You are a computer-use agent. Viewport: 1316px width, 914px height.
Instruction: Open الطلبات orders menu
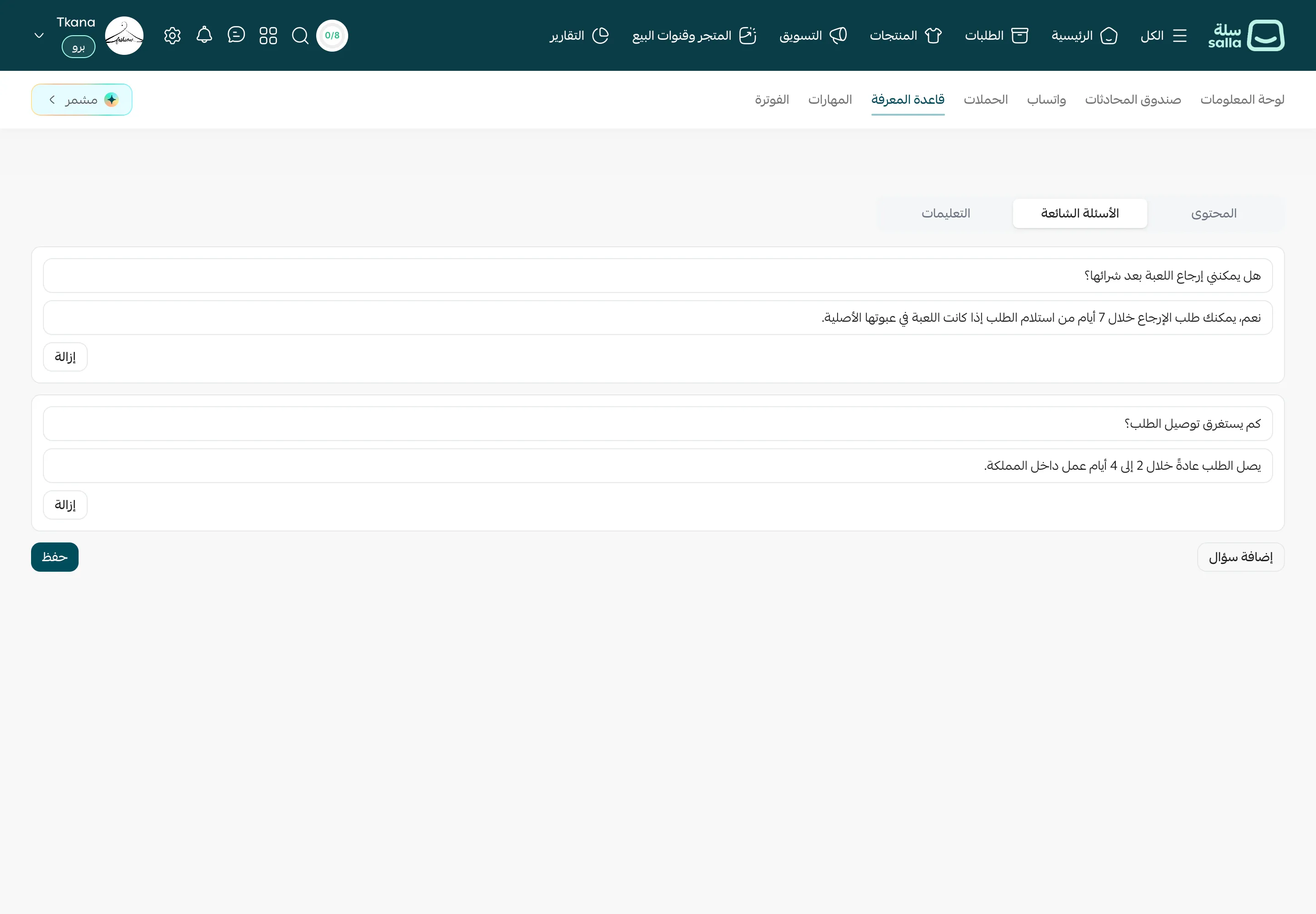click(997, 36)
